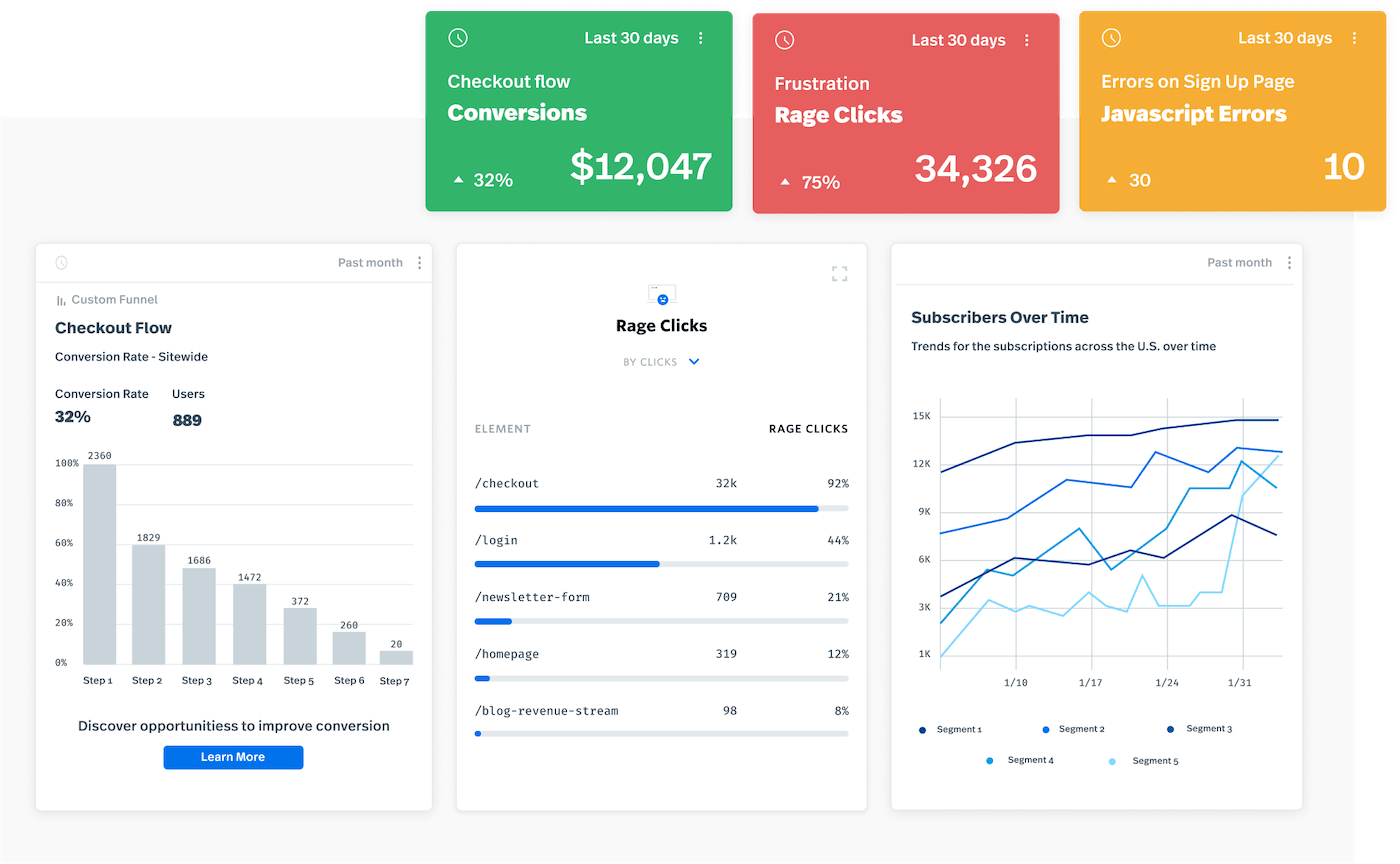Click Past month on the Checkout Flow panel
The width and height of the screenshot is (1400, 864).
(369, 262)
